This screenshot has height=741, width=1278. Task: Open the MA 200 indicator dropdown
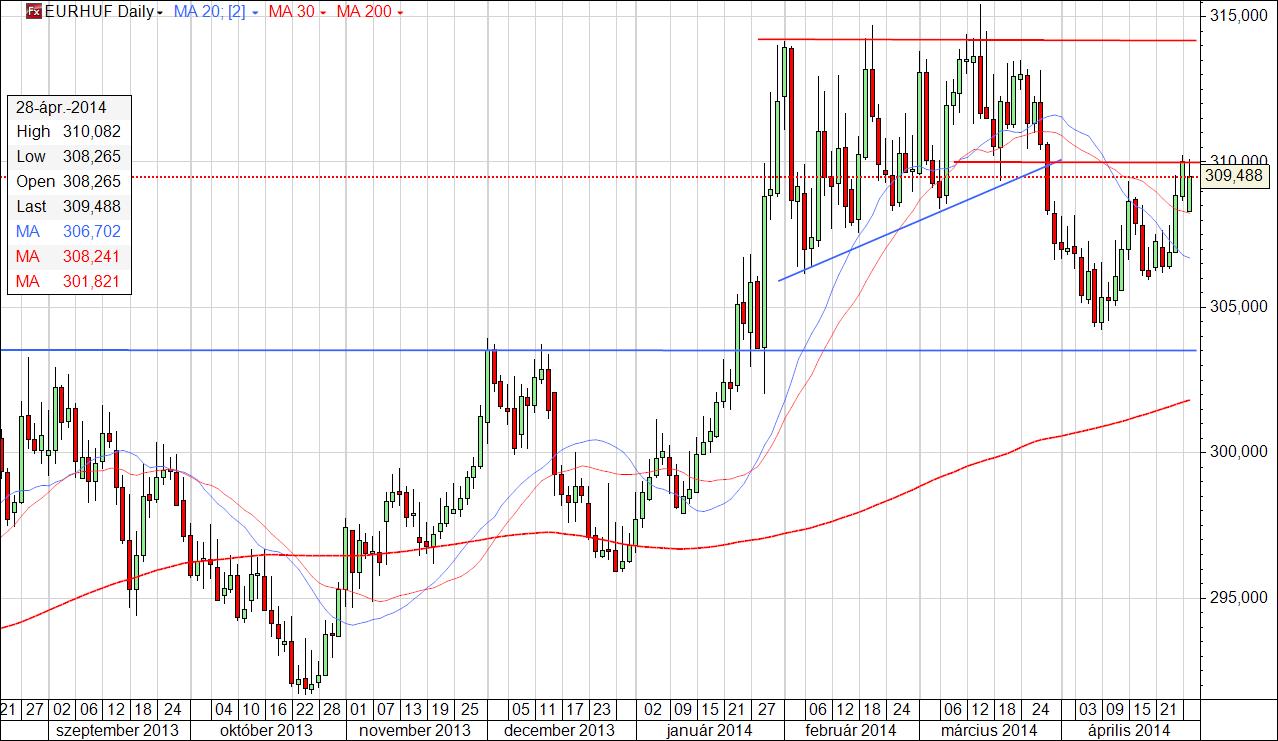[x=401, y=13]
